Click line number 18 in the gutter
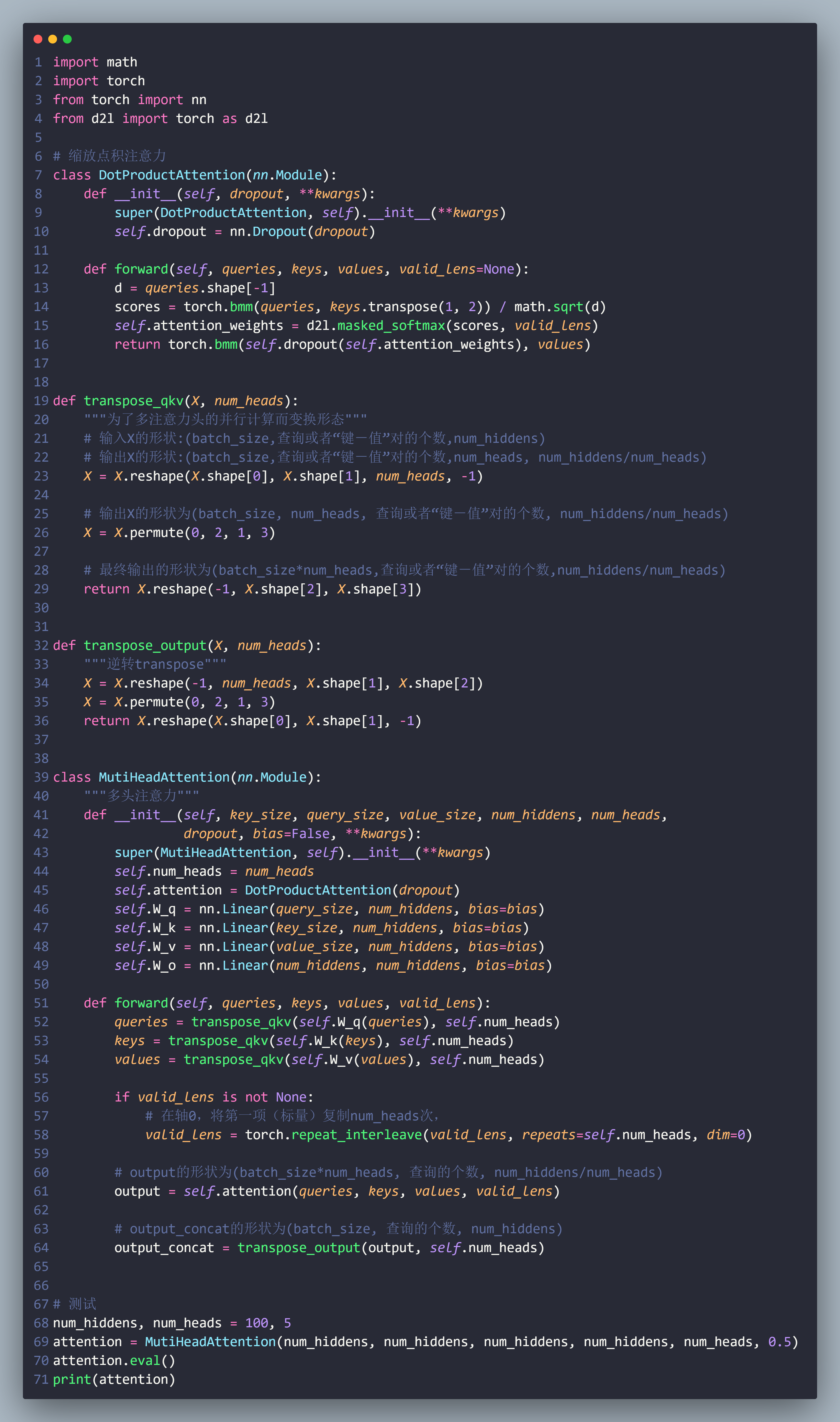840x1422 pixels. (x=41, y=382)
